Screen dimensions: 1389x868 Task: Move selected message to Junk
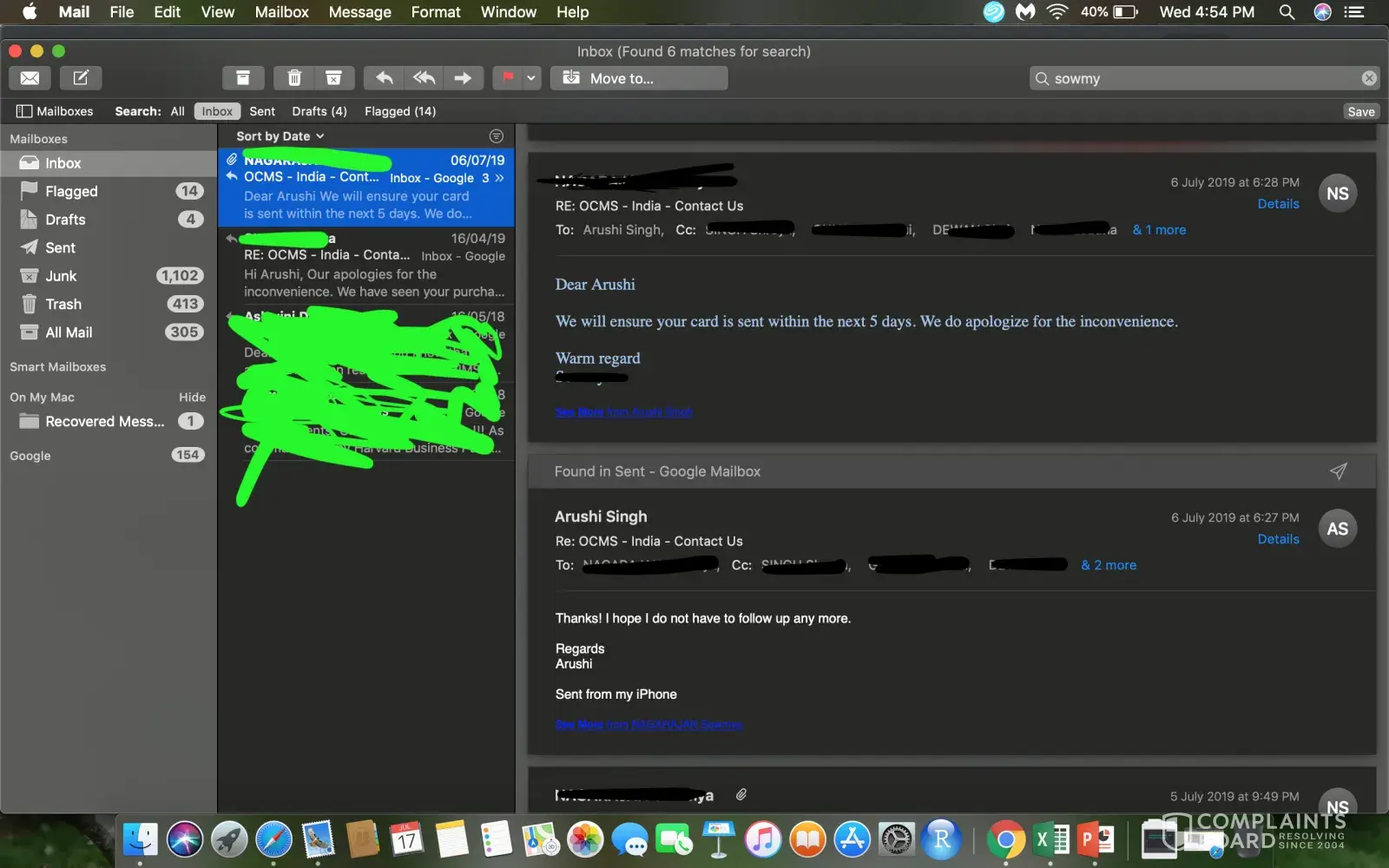(333, 78)
